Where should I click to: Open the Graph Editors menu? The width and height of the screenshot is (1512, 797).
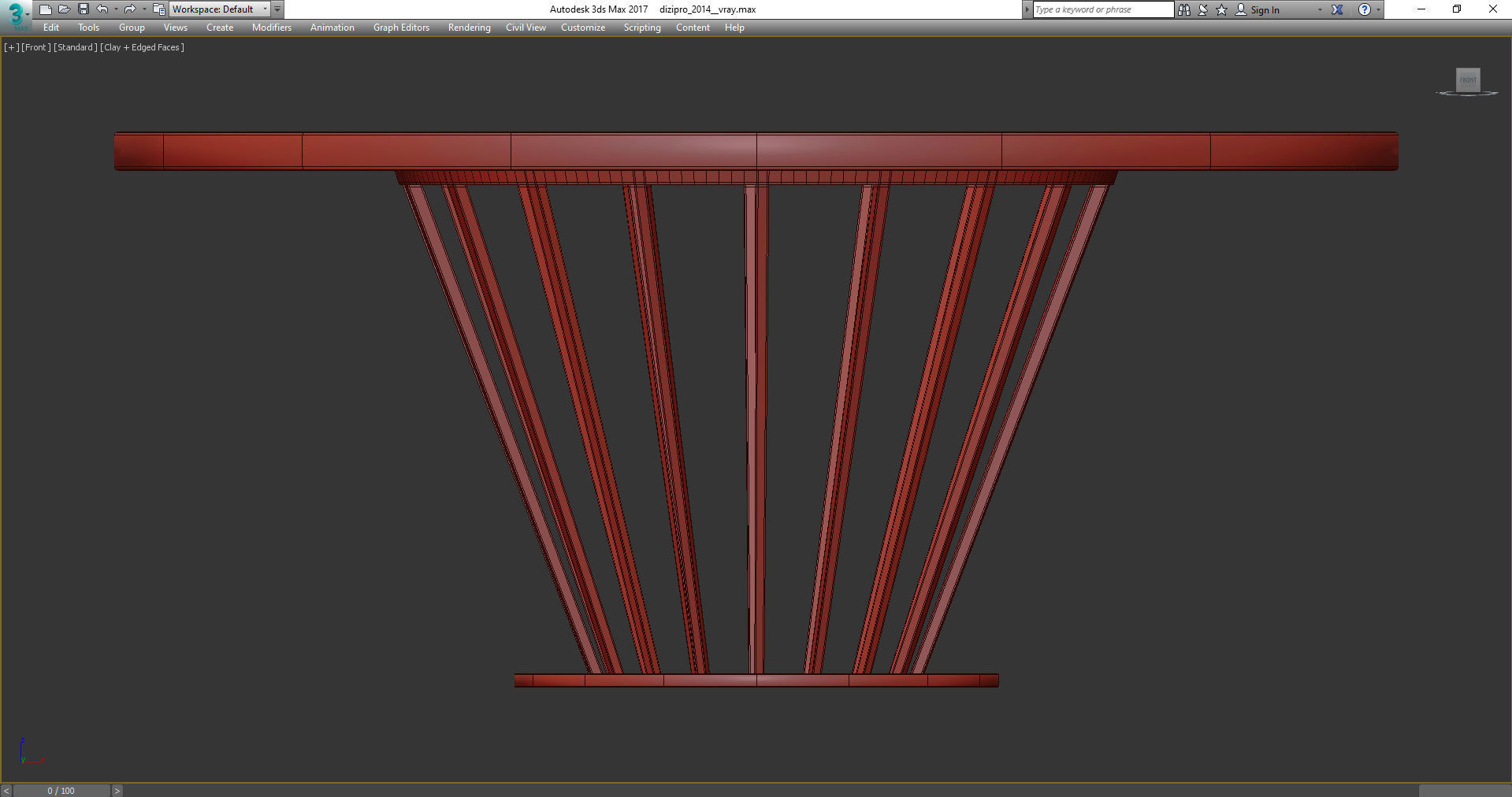pyautogui.click(x=401, y=28)
